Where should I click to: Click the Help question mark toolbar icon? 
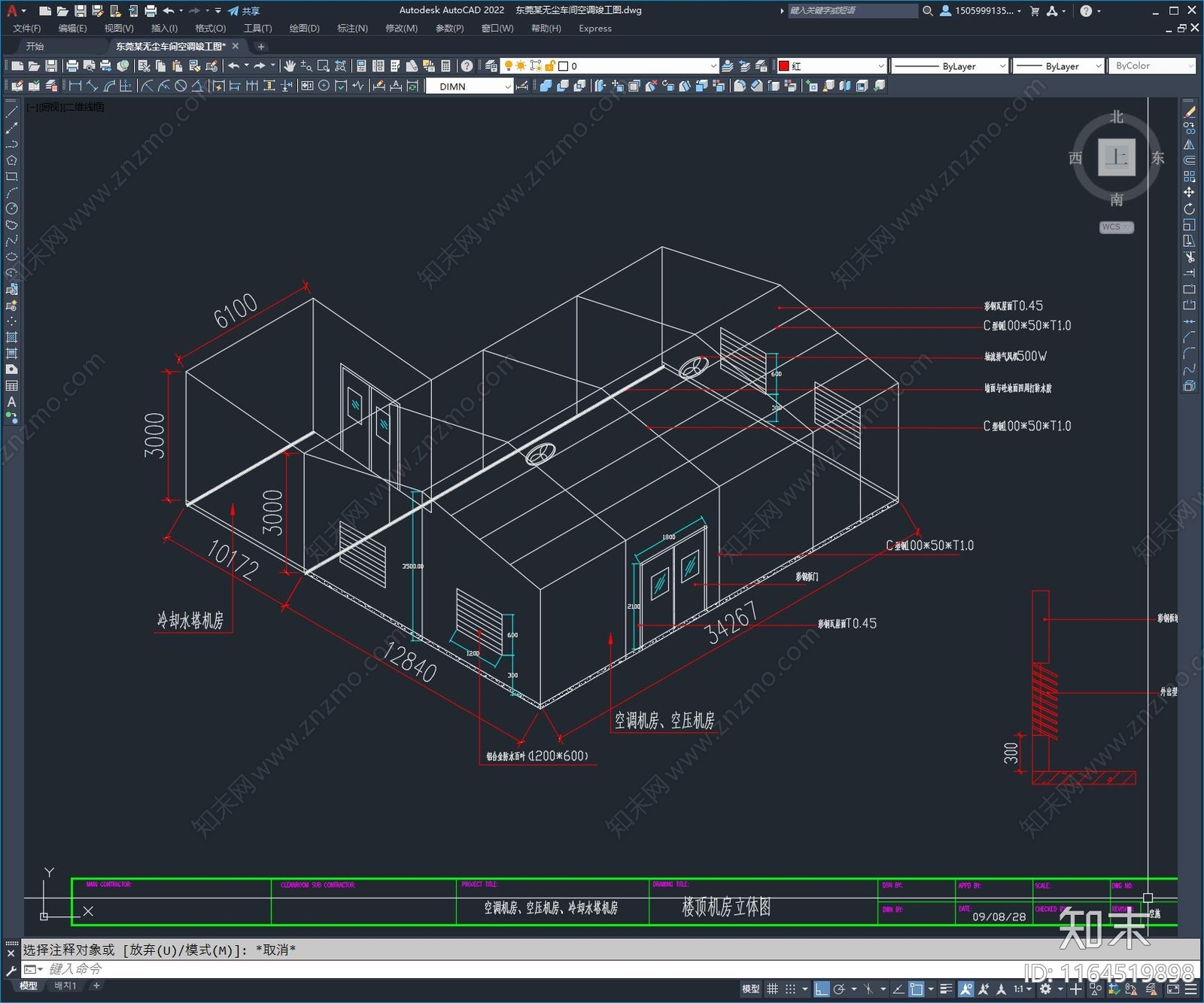[467, 66]
